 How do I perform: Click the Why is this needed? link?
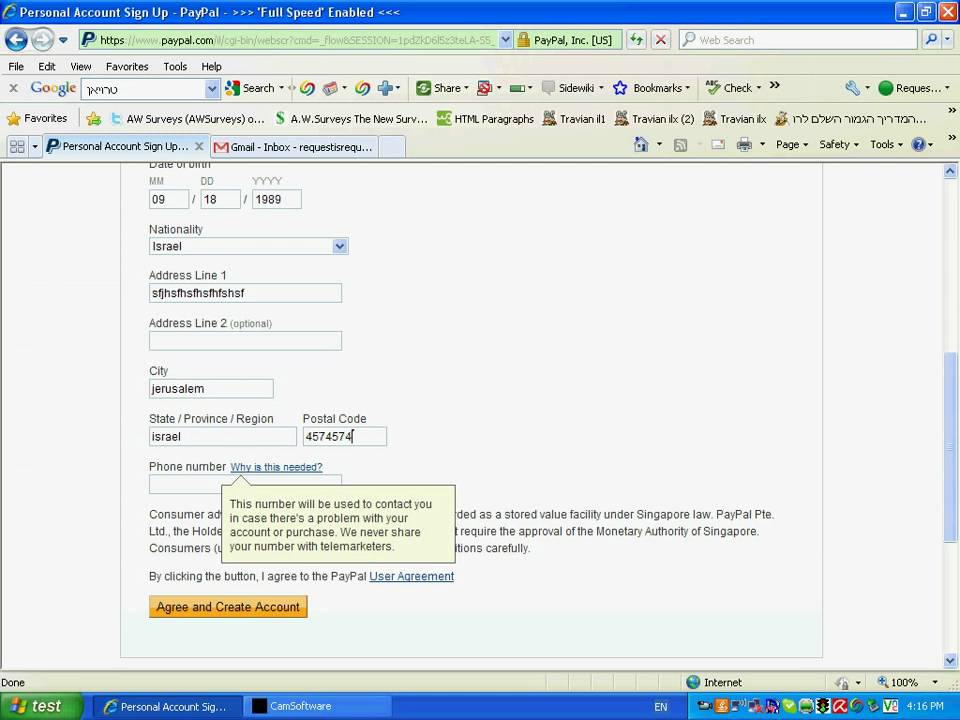(x=276, y=467)
